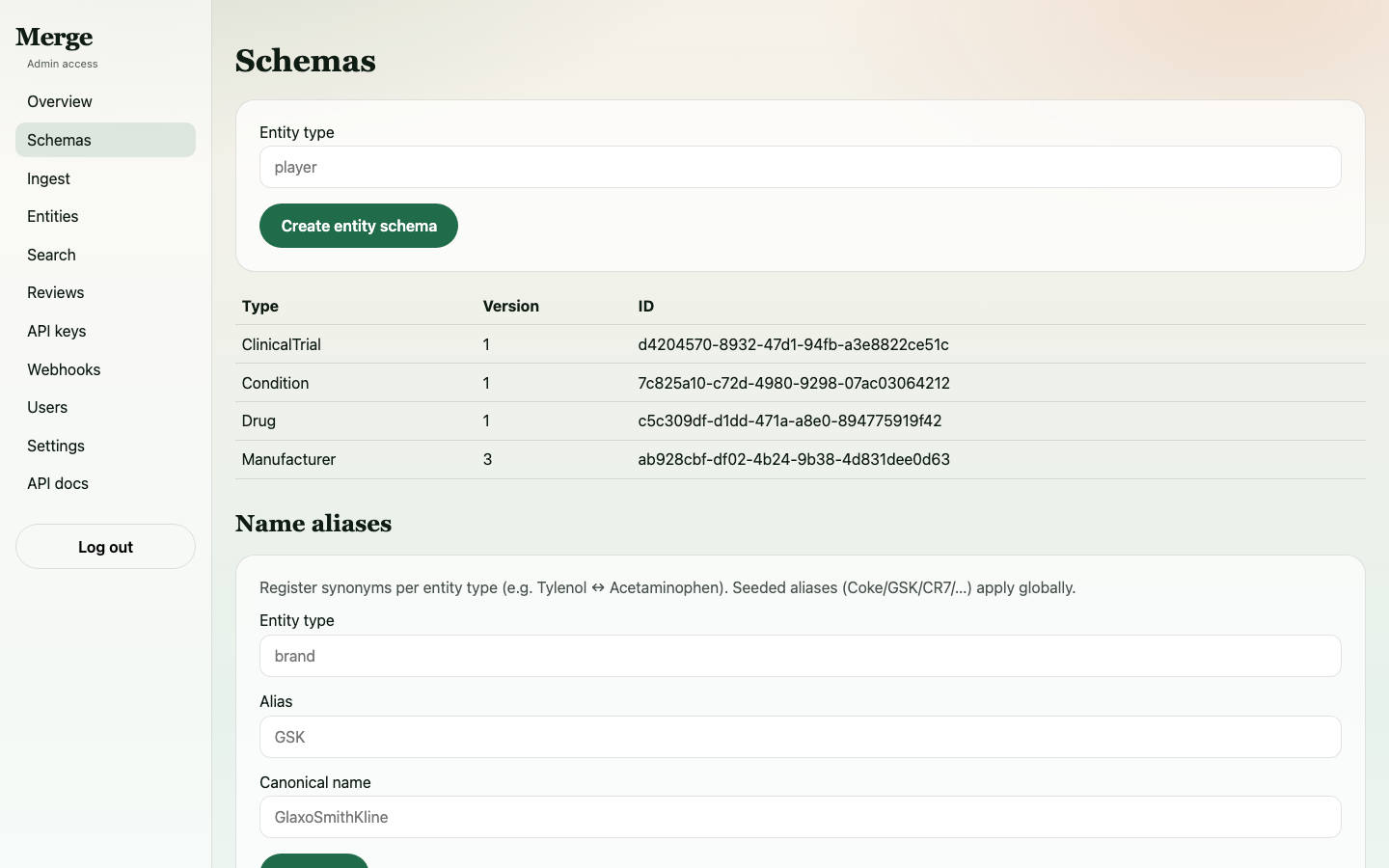Focus the Canonical name input field
1389x868 pixels.
click(x=800, y=817)
